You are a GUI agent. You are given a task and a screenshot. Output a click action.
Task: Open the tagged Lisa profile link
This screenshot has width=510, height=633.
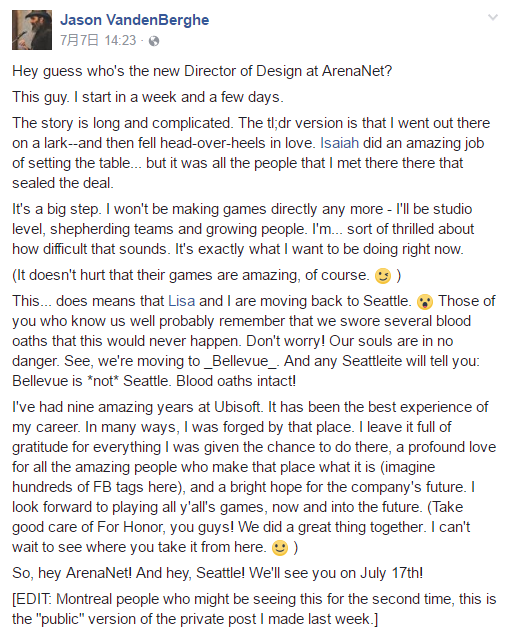[x=181, y=301]
